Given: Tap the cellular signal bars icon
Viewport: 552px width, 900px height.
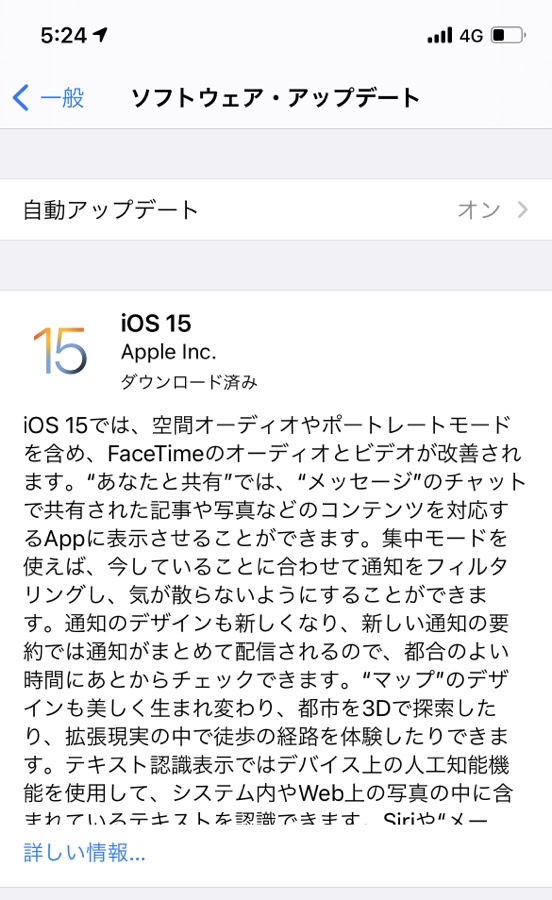Looking at the screenshot, I should tap(440, 36).
